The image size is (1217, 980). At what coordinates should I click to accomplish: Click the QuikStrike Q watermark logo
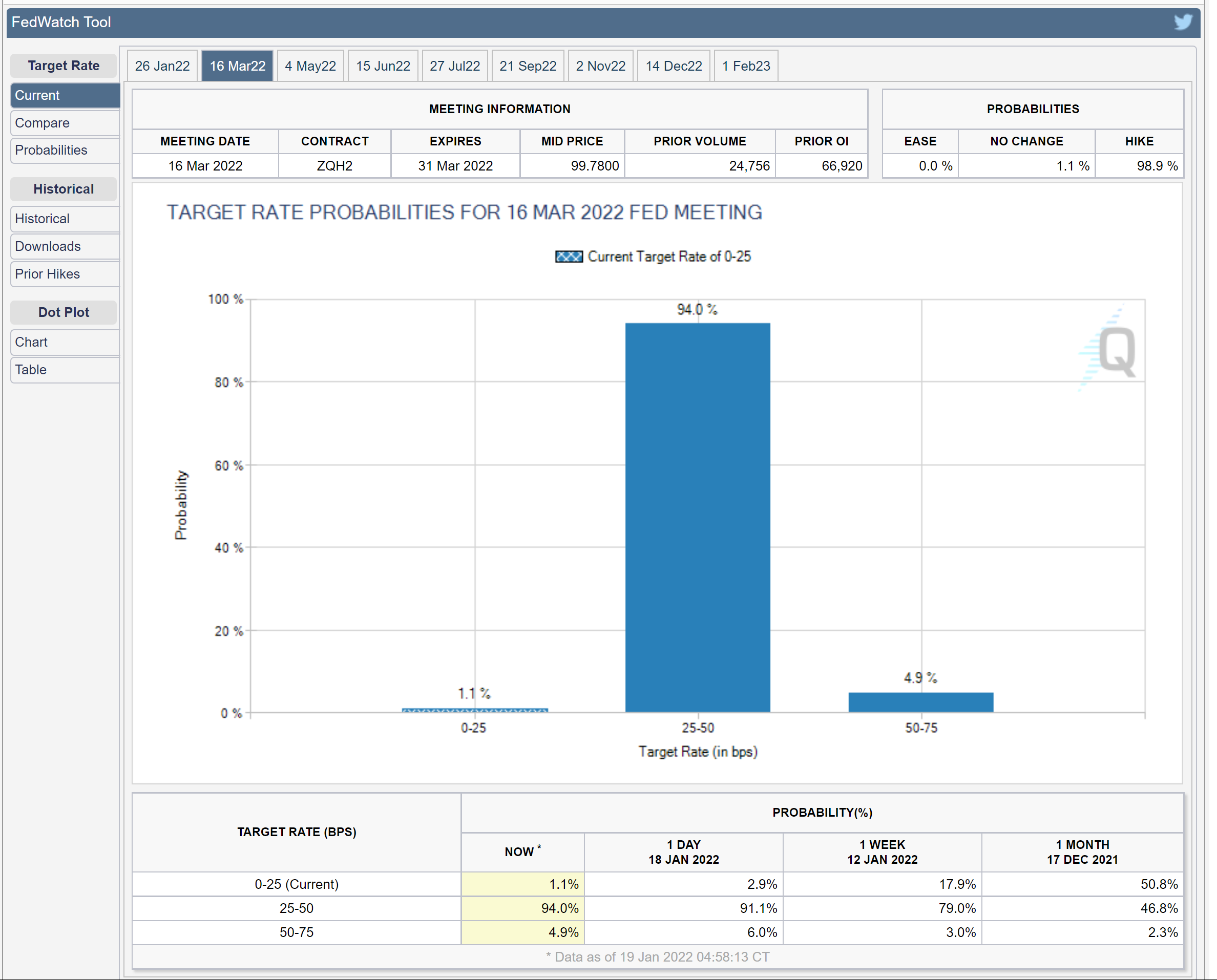click(x=1116, y=351)
